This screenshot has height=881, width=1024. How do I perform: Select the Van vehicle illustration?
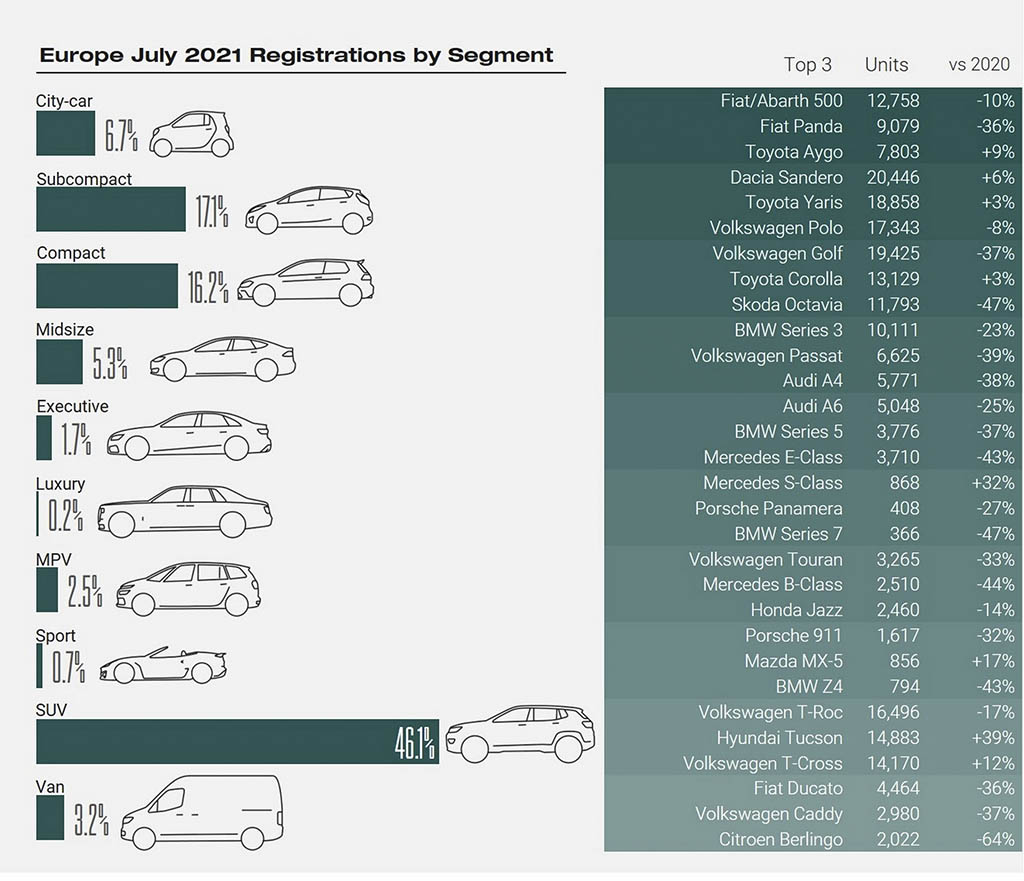[x=202, y=812]
